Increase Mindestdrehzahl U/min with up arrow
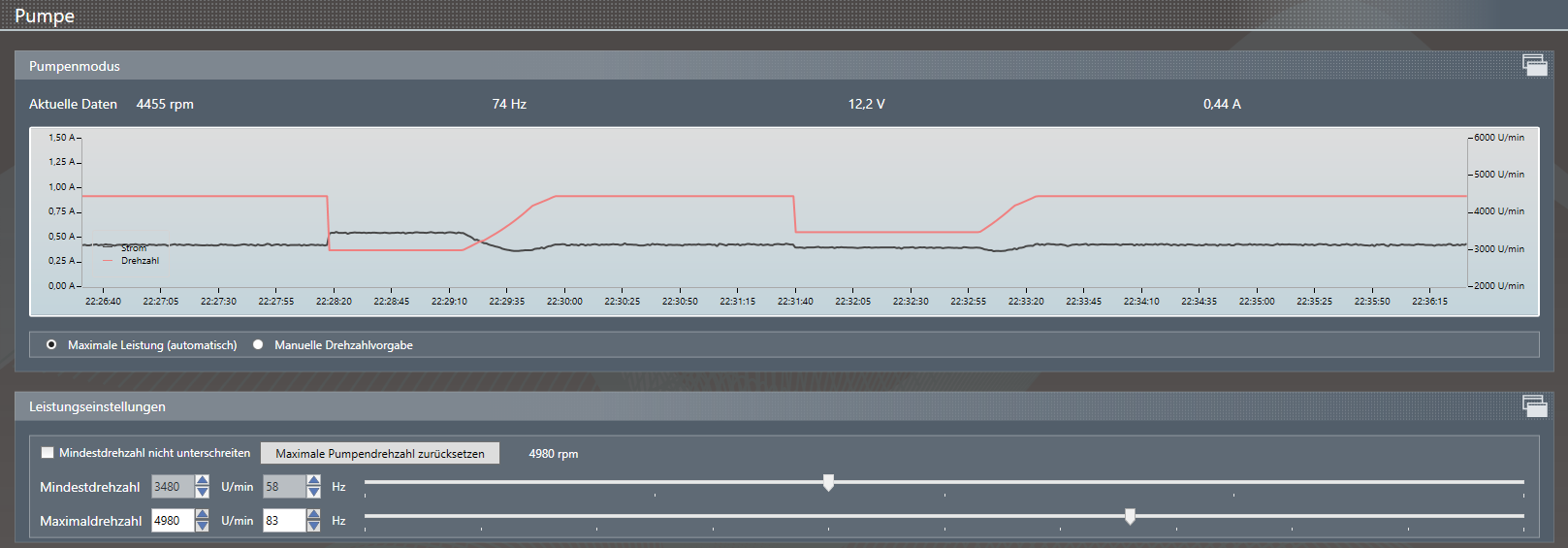This screenshot has width=1568, height=548. click(x=202, y=481)
